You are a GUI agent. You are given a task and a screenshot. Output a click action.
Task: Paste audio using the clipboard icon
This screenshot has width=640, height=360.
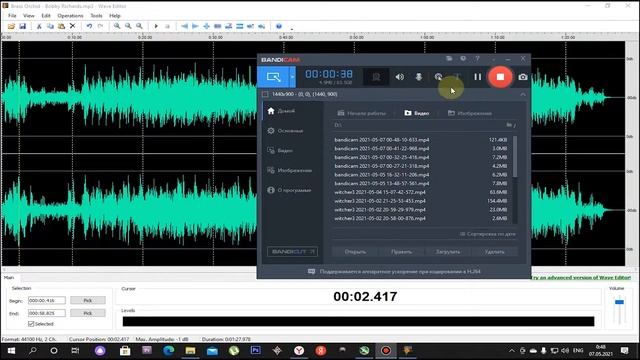point(61,26)
